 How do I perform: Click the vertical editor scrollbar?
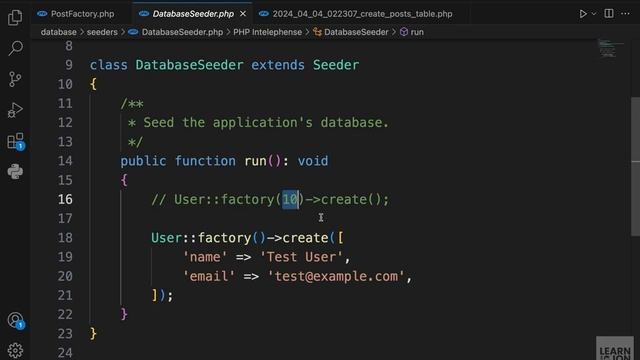[x=635, y=166]
